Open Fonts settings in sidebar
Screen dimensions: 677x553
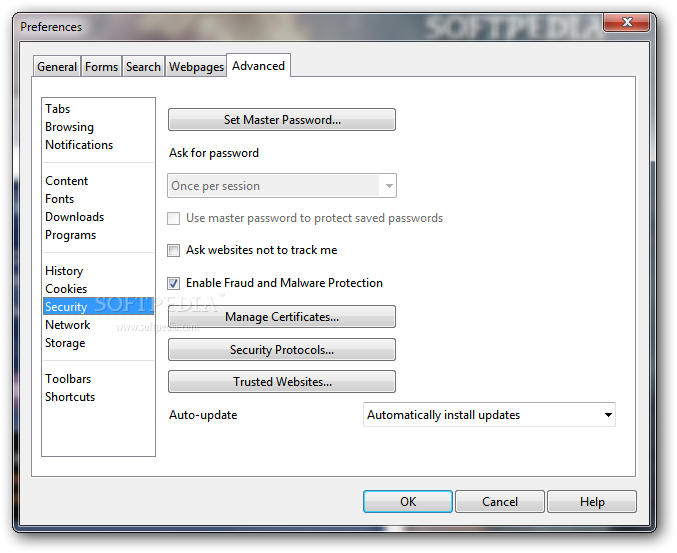(x=98, y=199)
